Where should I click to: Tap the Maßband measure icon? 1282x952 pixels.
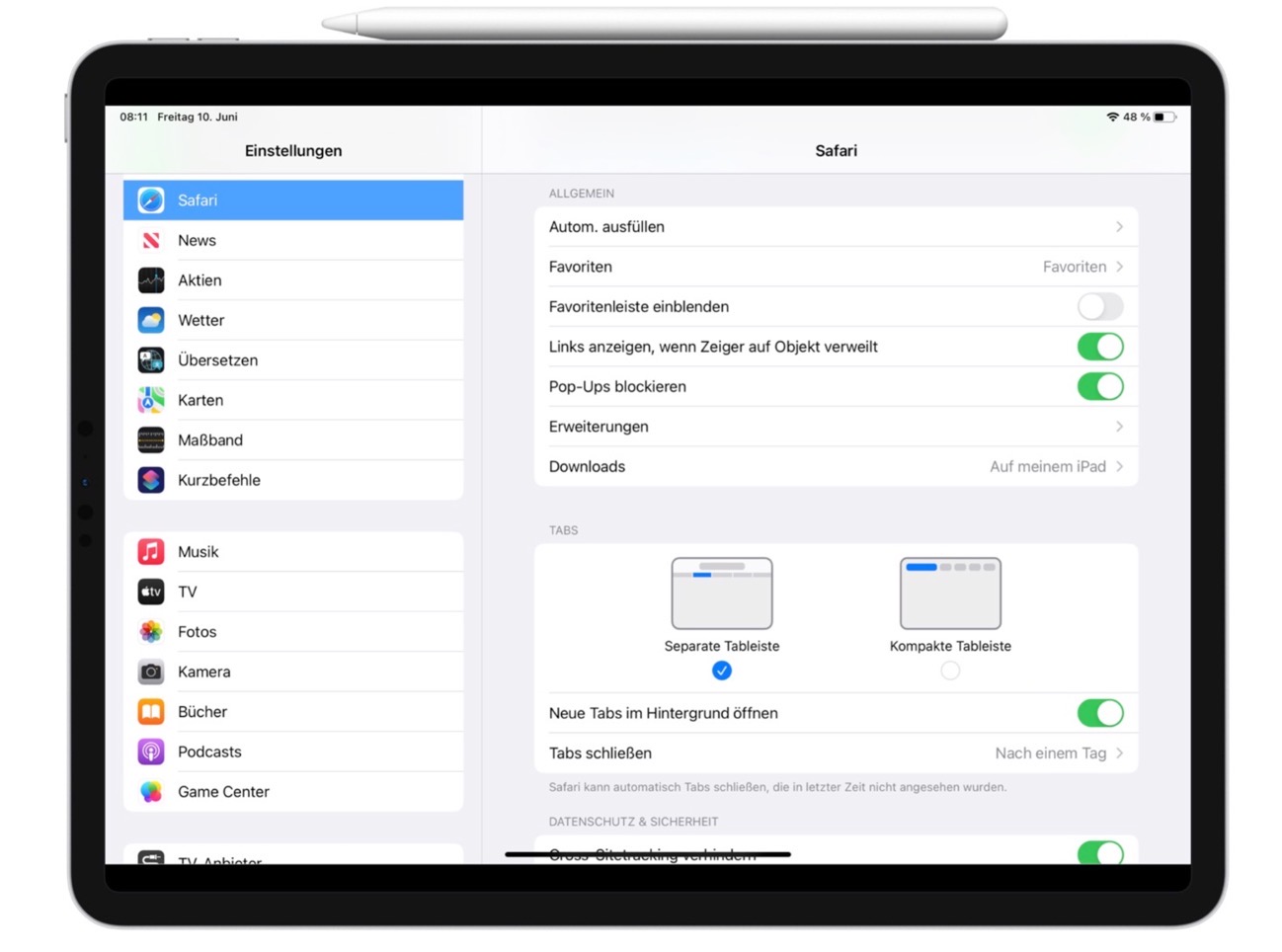151,440
